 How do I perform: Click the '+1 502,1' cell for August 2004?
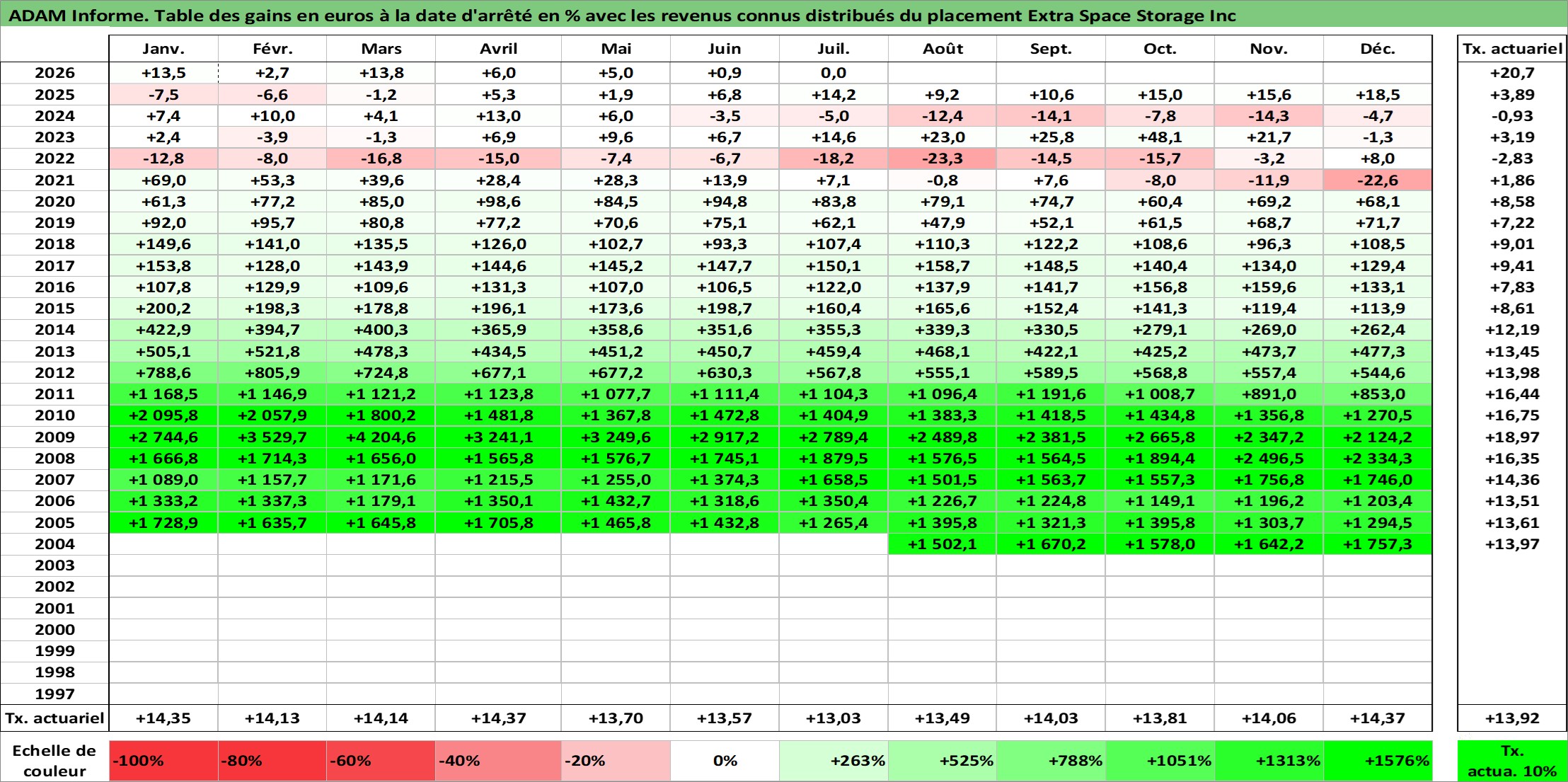[x=942, y=544]
